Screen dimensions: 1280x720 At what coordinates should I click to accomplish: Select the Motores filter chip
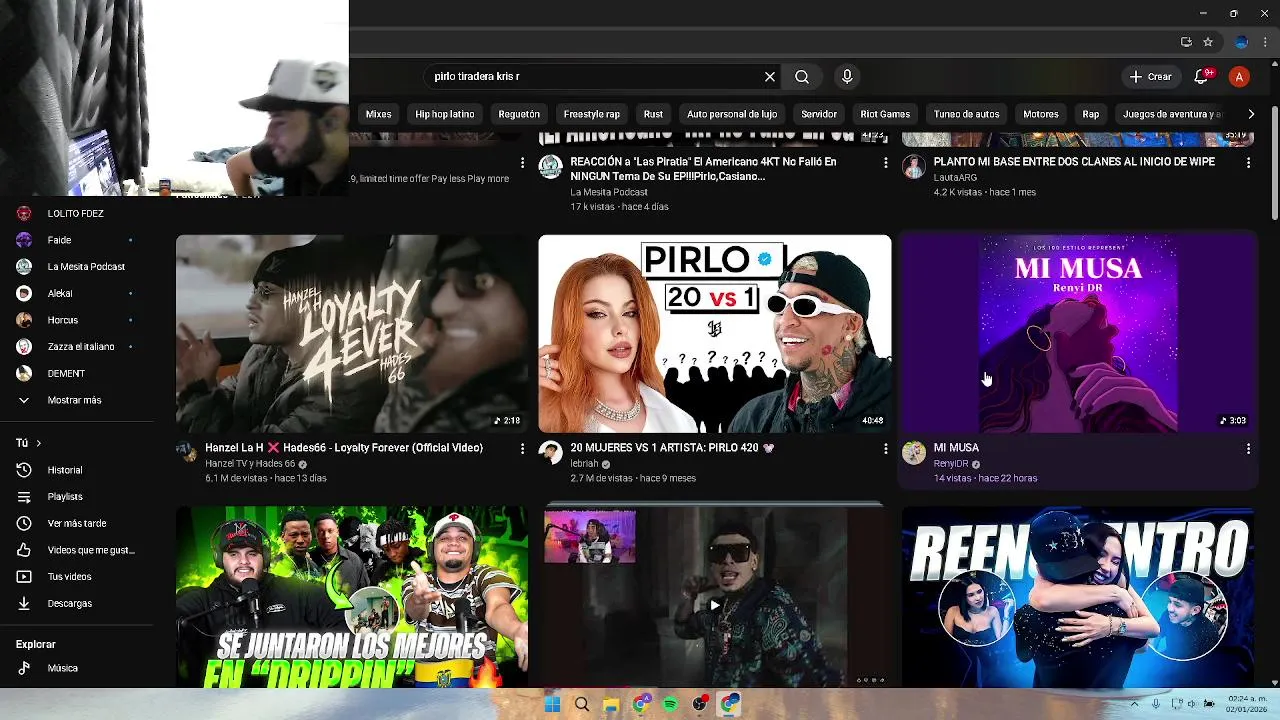[x=1041, y=114]
